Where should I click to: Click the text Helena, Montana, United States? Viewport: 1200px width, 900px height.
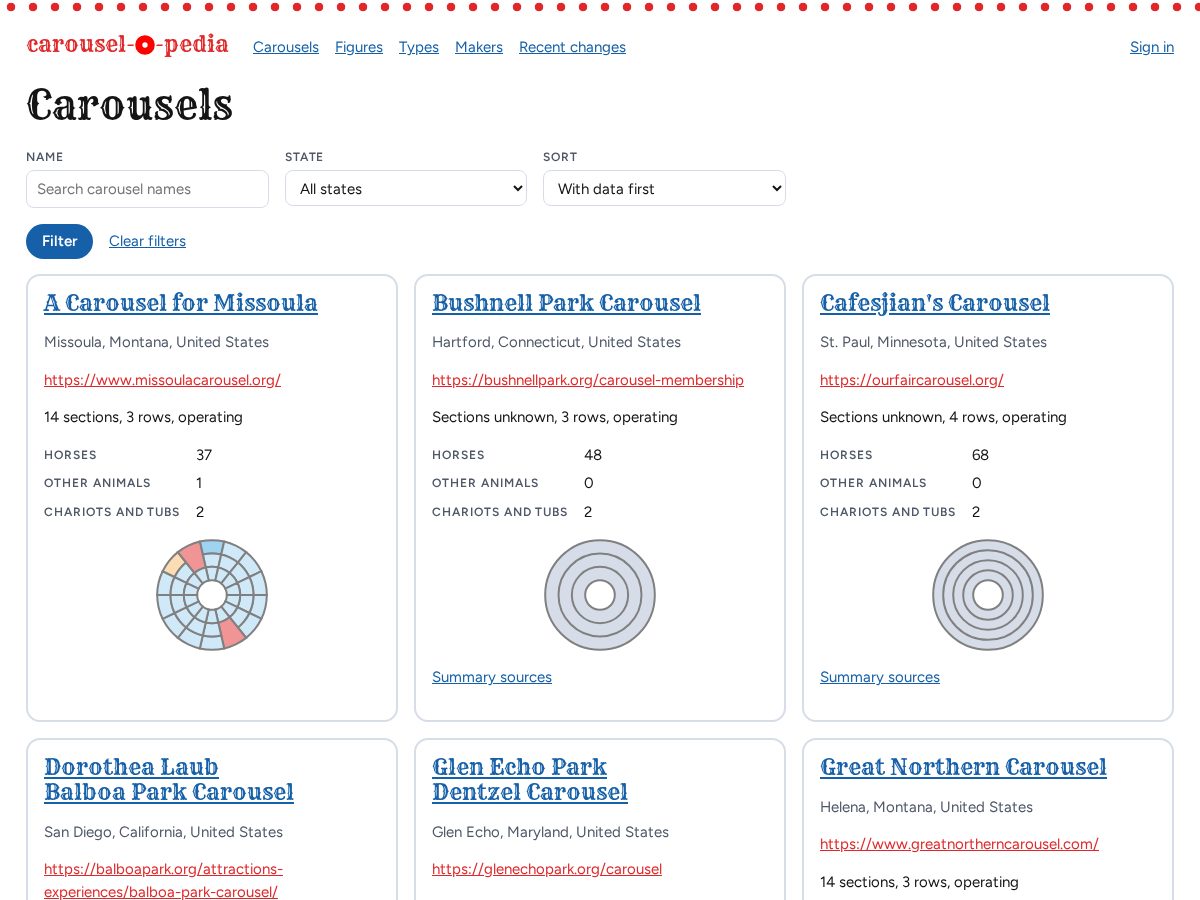tap(926, 807)
